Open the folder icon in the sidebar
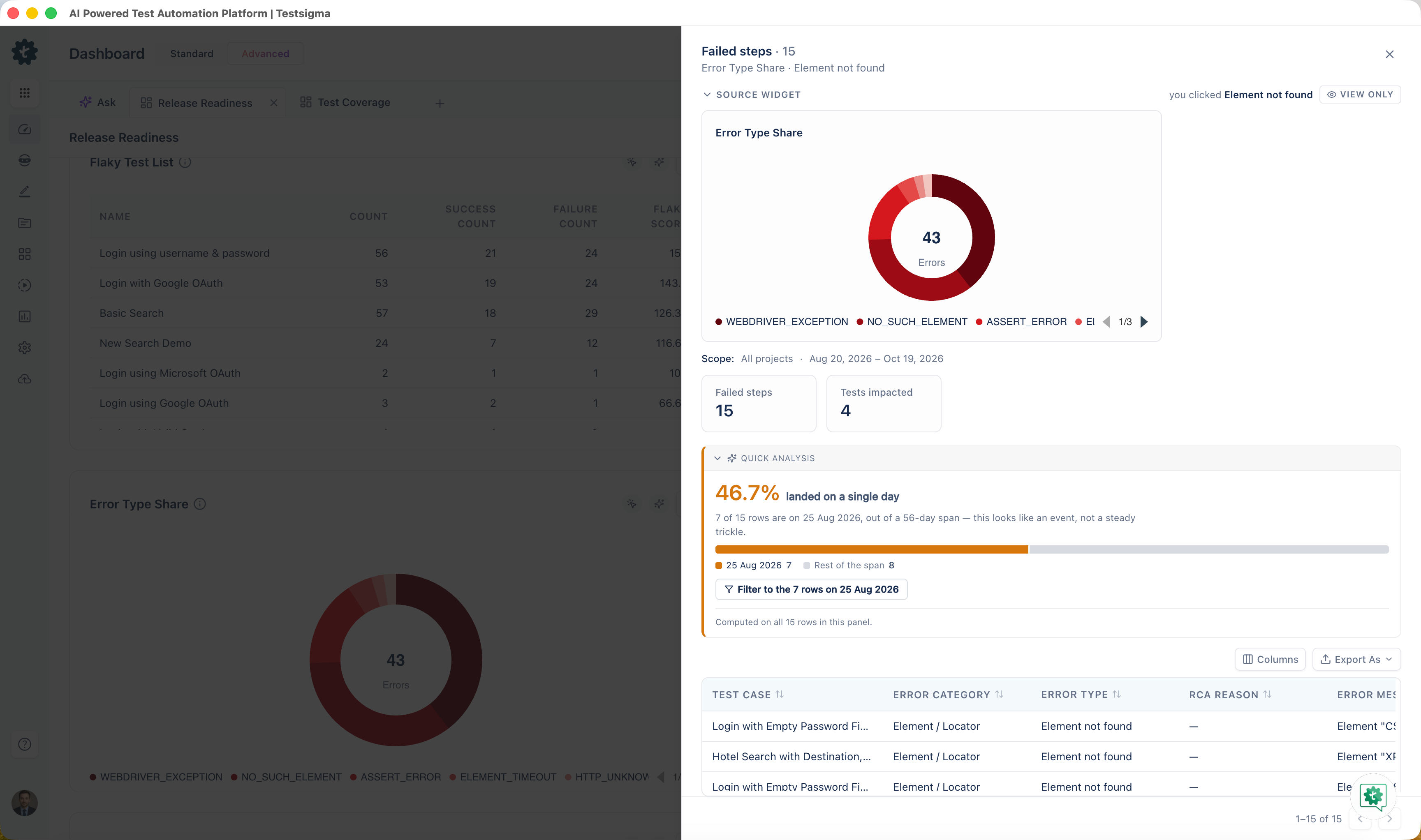This screenshot has height=840, width=1421. pyautogui.click(x=24, y=223)
